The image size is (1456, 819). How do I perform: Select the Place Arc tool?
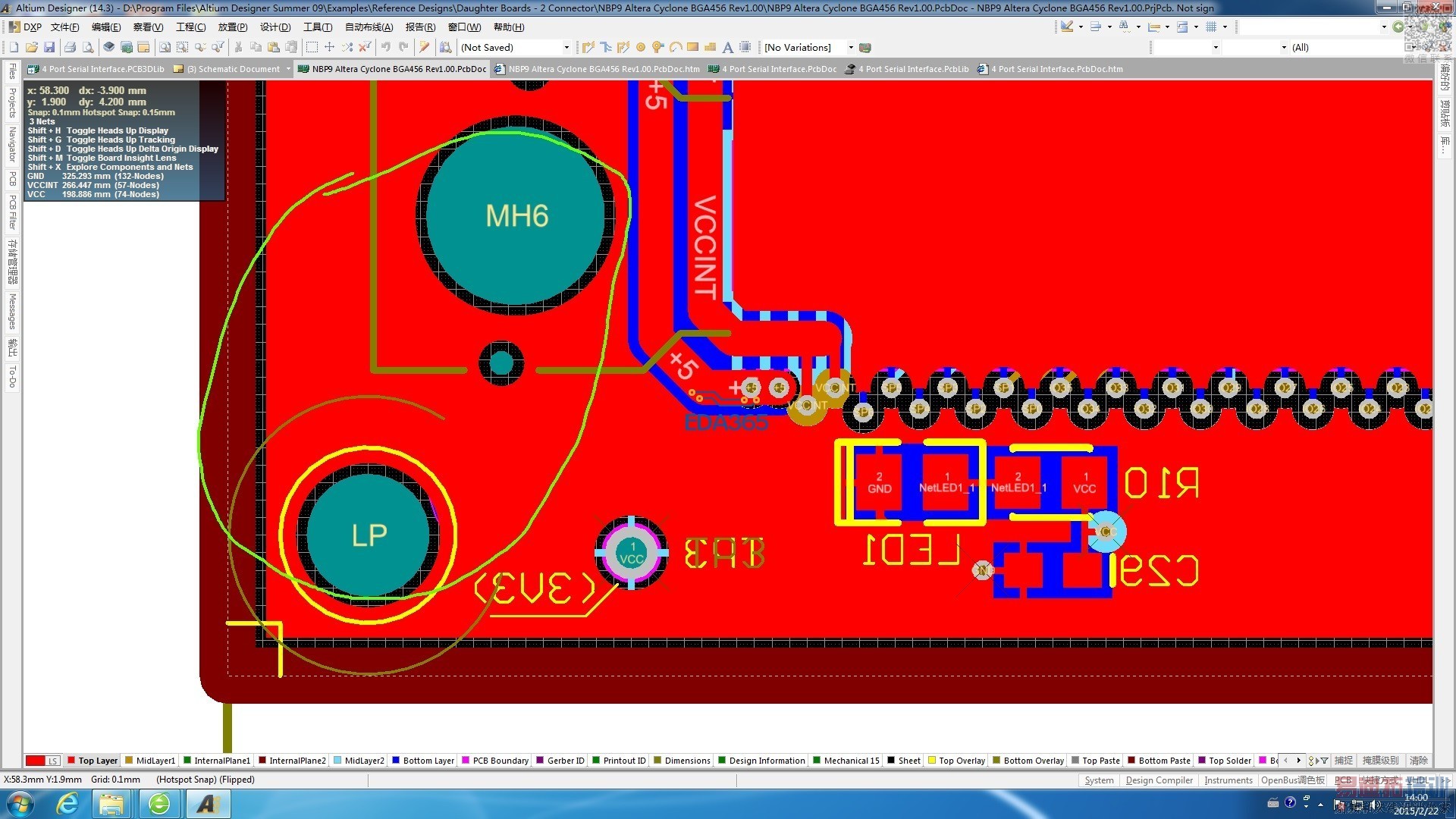click(676, 47)
